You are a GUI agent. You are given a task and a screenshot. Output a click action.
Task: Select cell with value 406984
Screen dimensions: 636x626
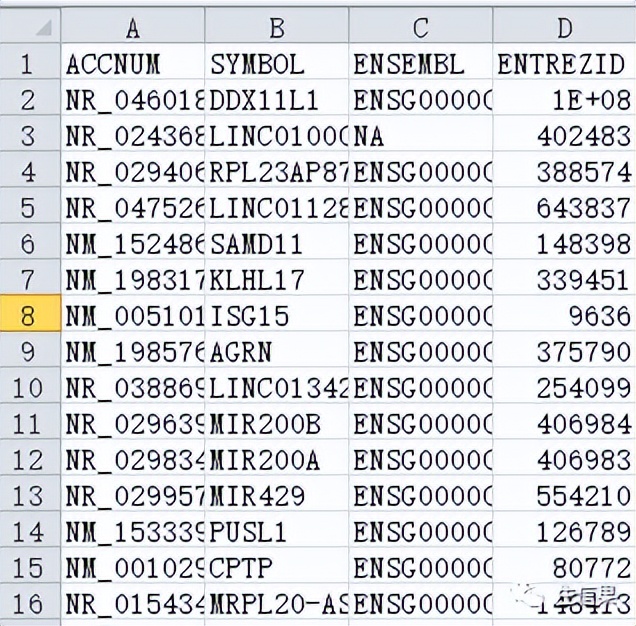(x=565, y=422)
